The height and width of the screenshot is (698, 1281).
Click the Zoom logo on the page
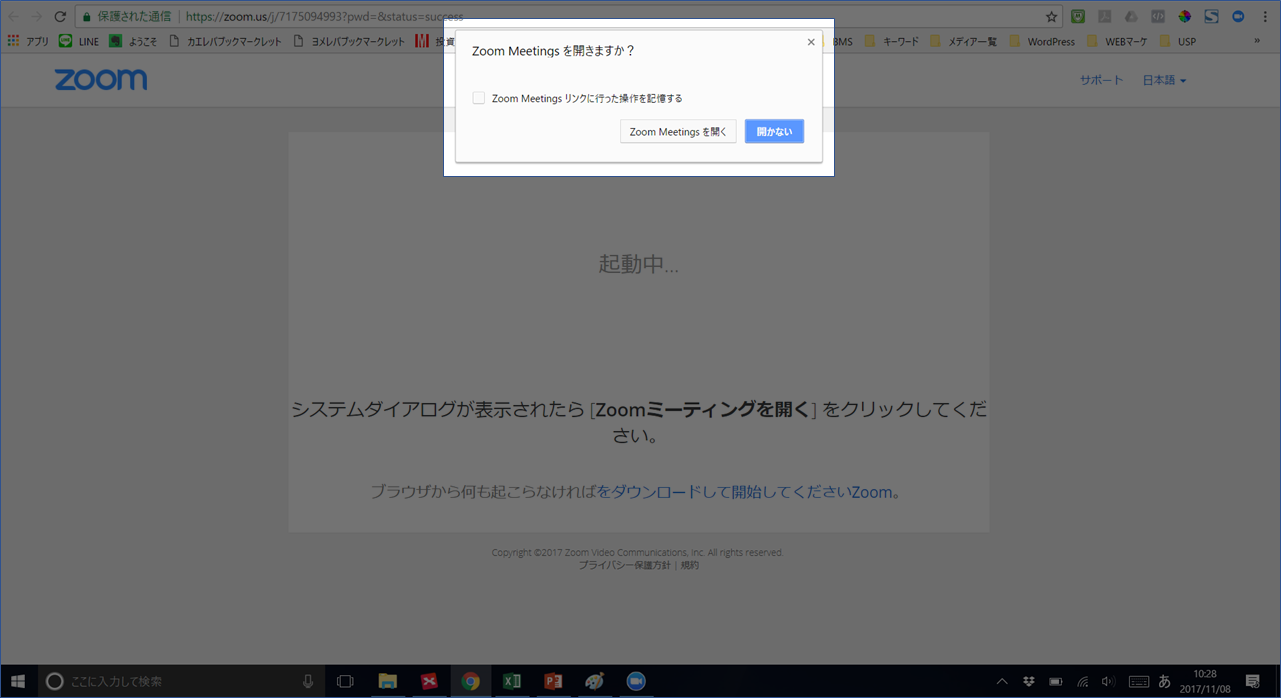[101, 80]
